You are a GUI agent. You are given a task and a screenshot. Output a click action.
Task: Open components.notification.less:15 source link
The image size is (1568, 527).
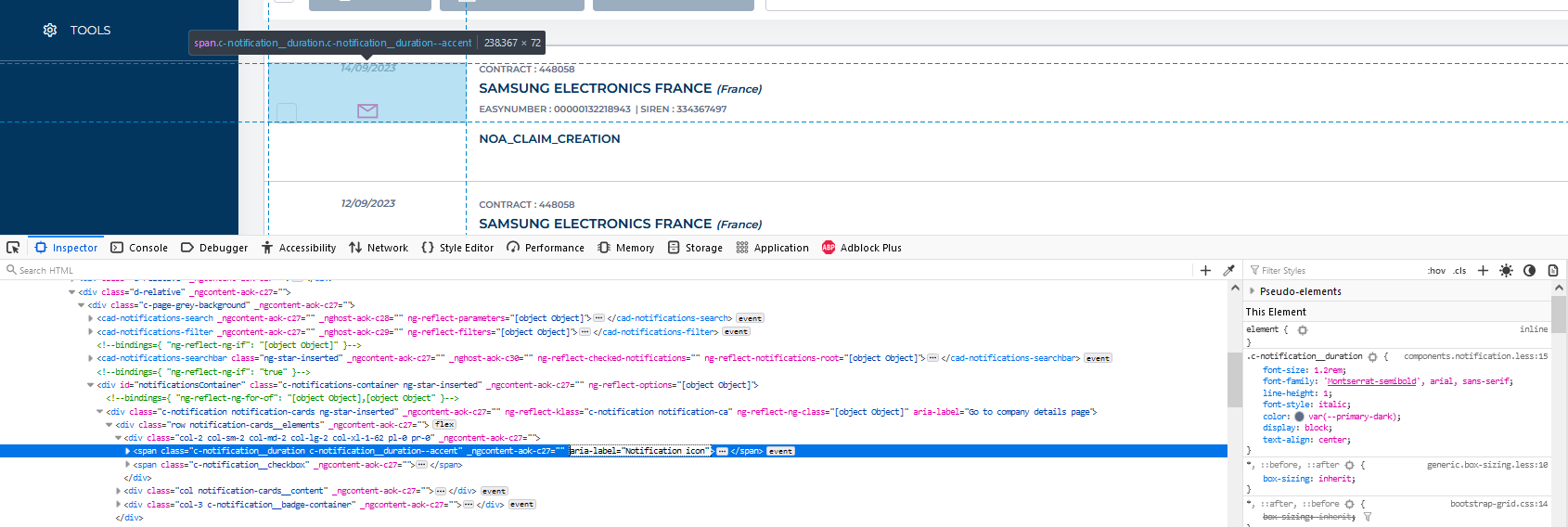1475,356
